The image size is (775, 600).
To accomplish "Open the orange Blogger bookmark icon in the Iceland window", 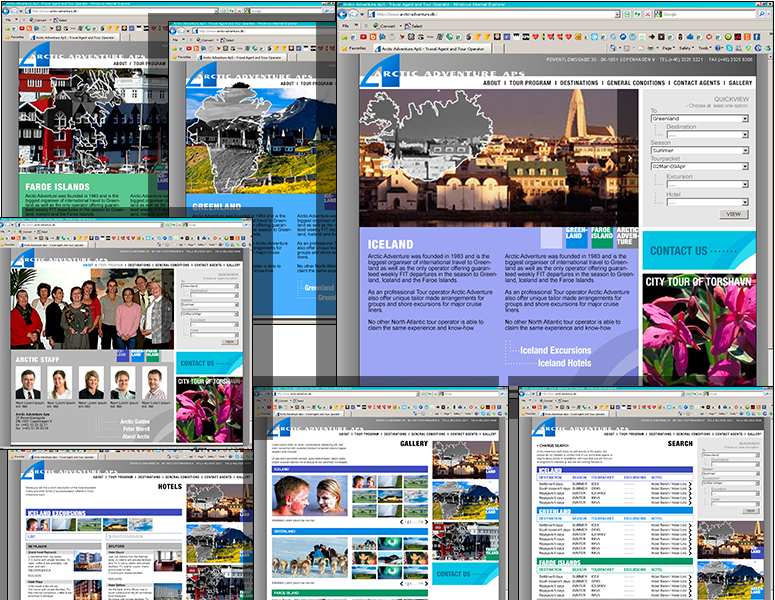I will (x=373, y=37).
